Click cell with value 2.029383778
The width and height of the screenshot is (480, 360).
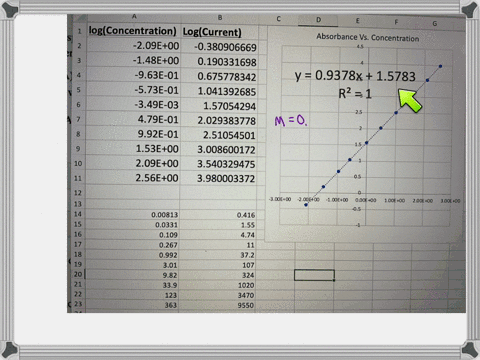click(x=220, y=121)
